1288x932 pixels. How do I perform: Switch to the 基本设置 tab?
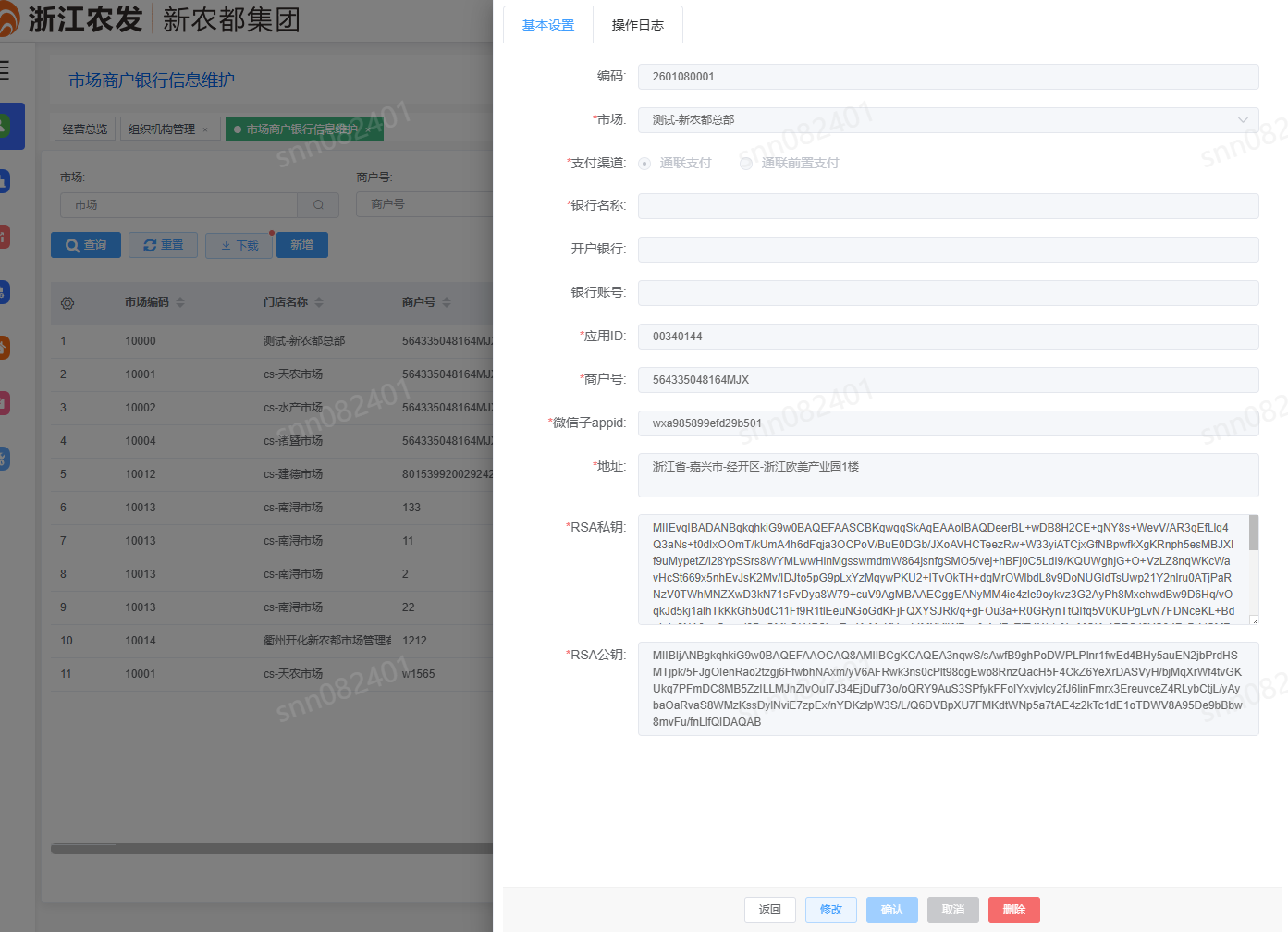click(x=548, y=25)
